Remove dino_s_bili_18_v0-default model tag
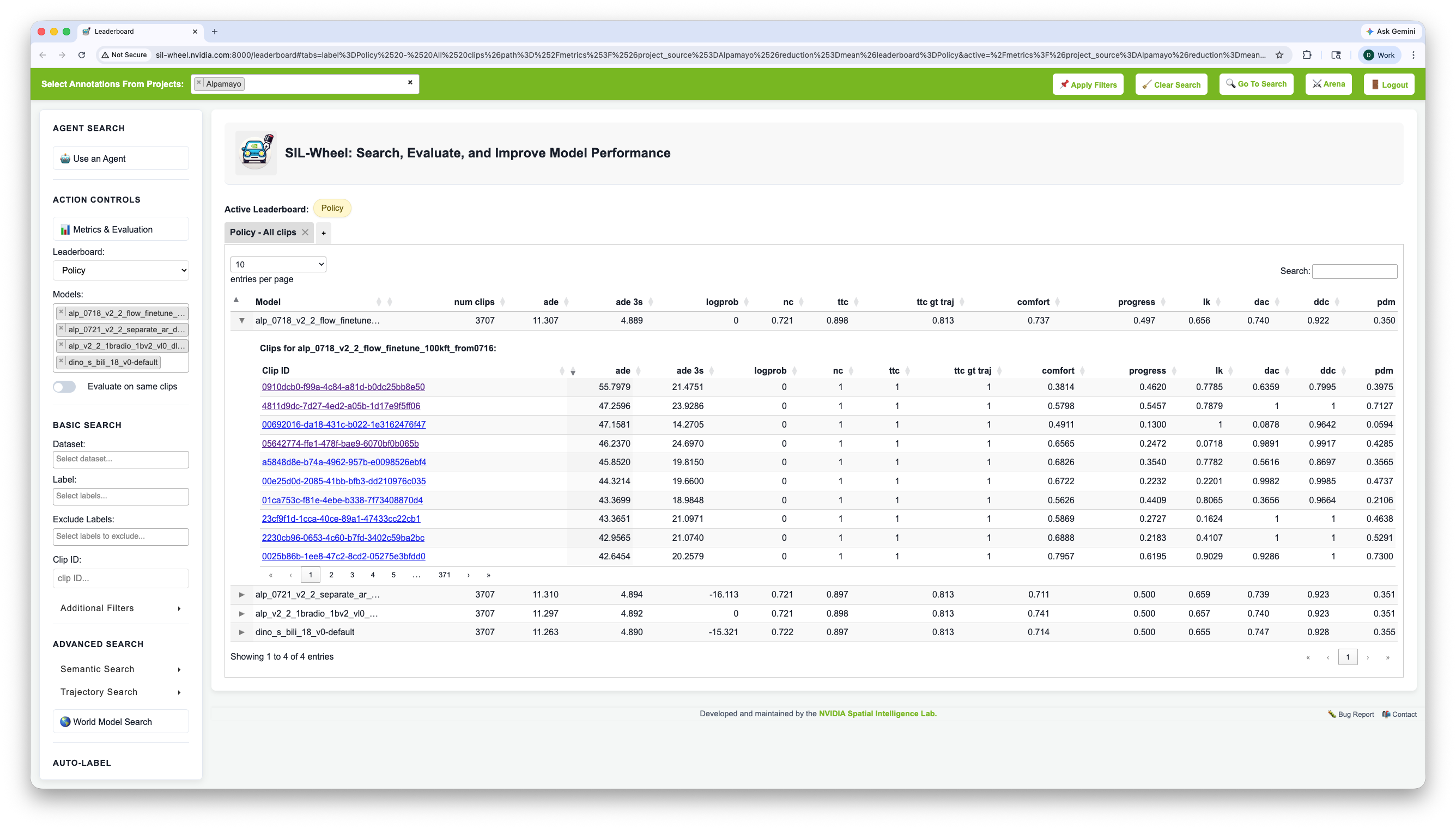Image resolution: width=1456 pixels, height=829 pixels. click(x=61, y=361)
